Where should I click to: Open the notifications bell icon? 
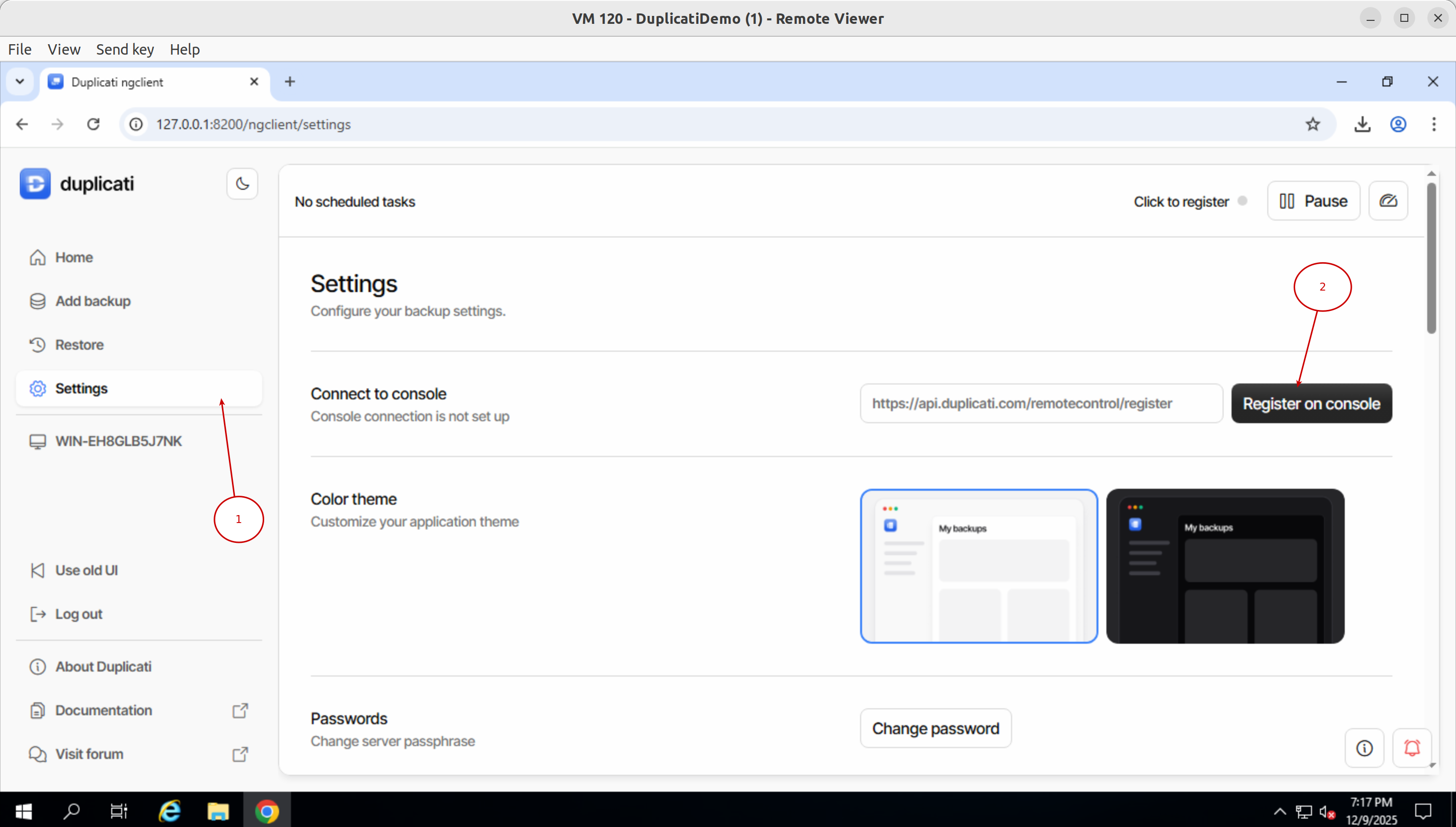[1412, 748]
